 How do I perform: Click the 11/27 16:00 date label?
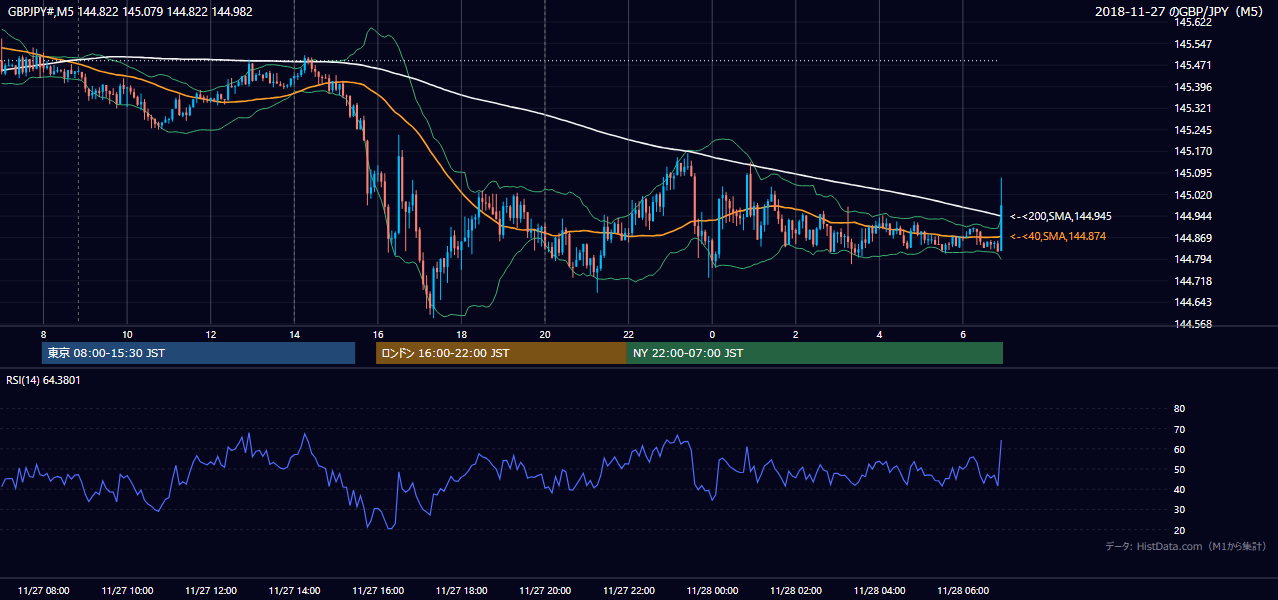coord(378,591)
